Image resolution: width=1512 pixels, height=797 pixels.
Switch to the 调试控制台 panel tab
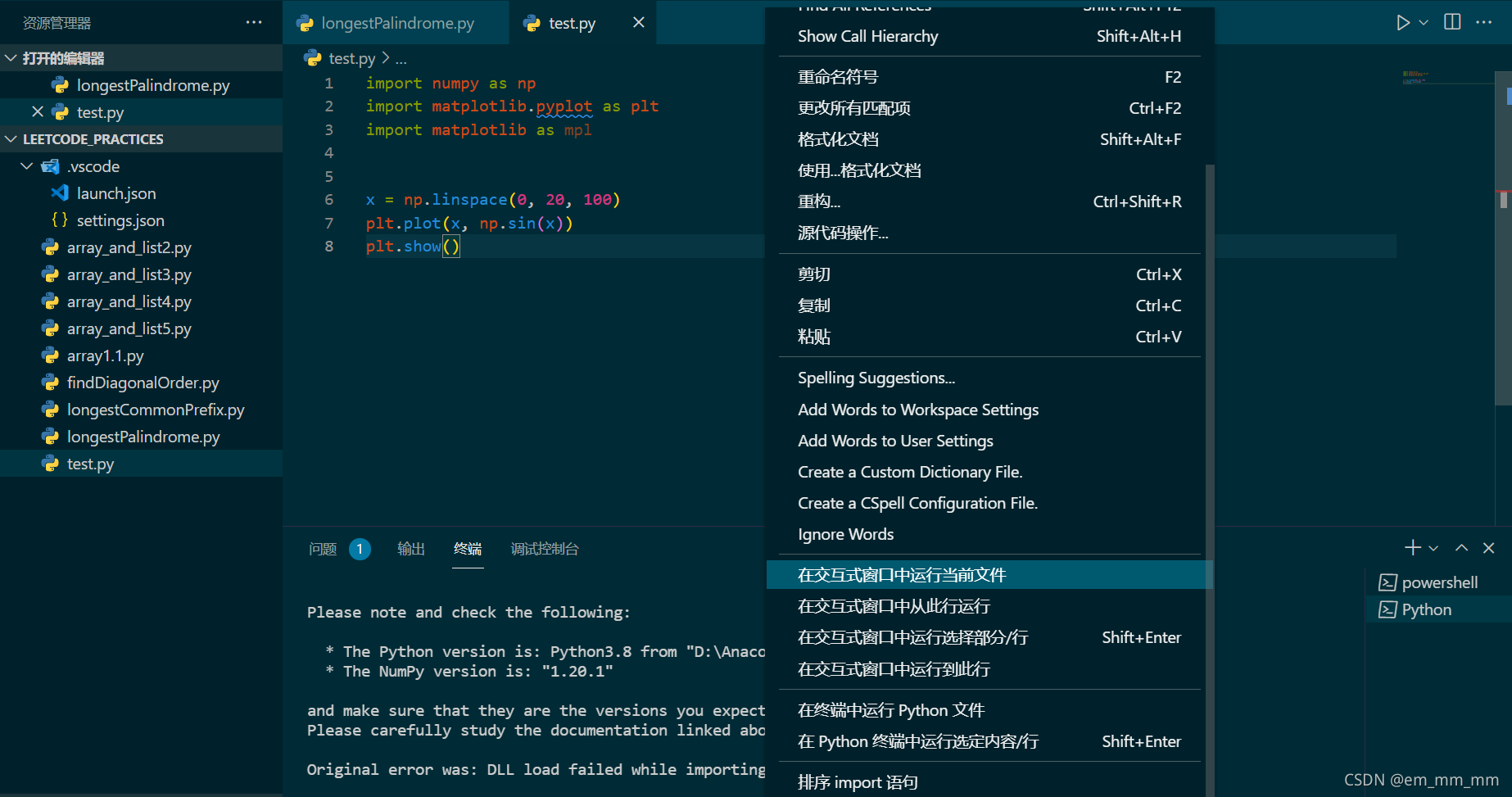pos(545,549)
